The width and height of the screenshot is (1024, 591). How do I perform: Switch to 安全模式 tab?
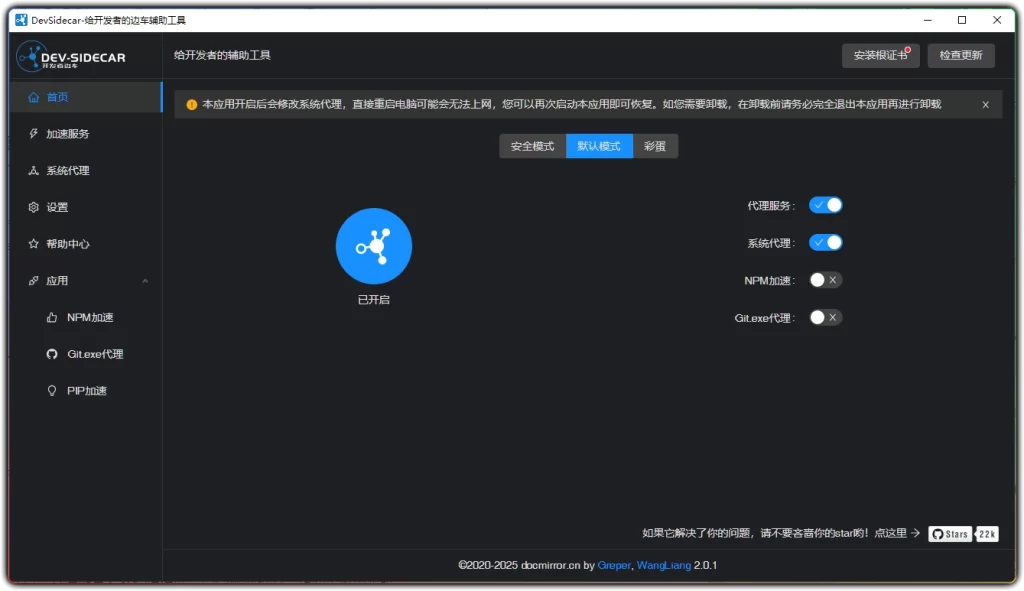pyautogui.click(x=532, y=145)
